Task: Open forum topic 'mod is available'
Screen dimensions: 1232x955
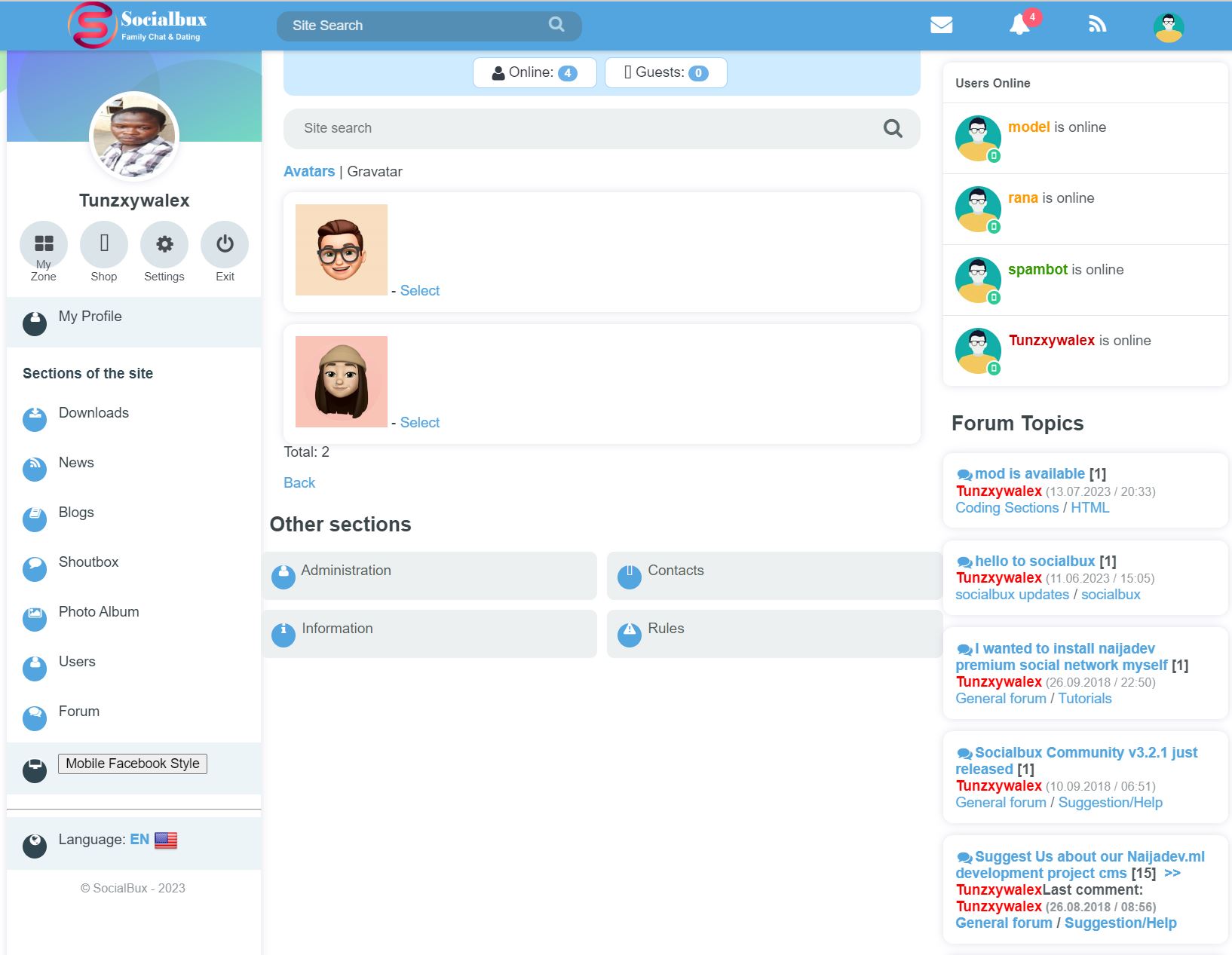Action: [x=1030, y=473]
